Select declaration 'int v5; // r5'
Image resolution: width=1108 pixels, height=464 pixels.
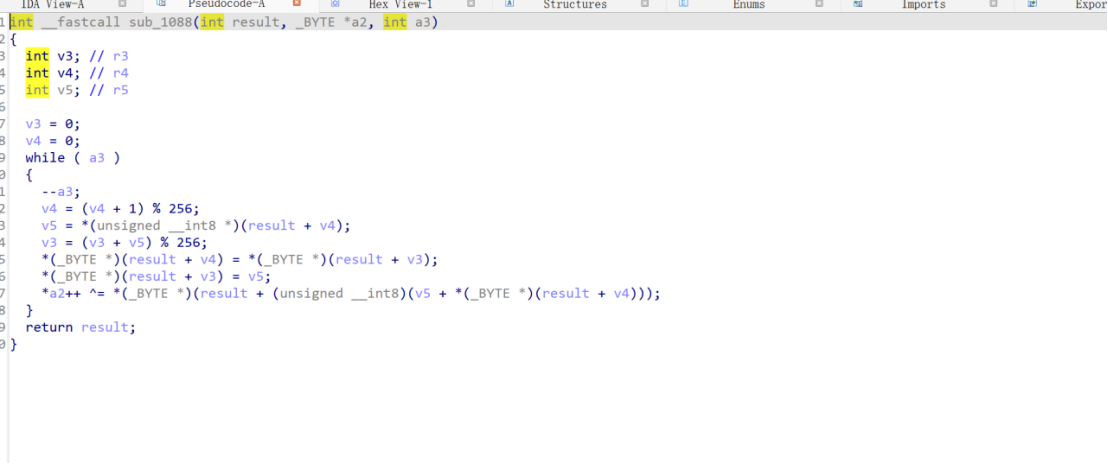pos(77,90)
